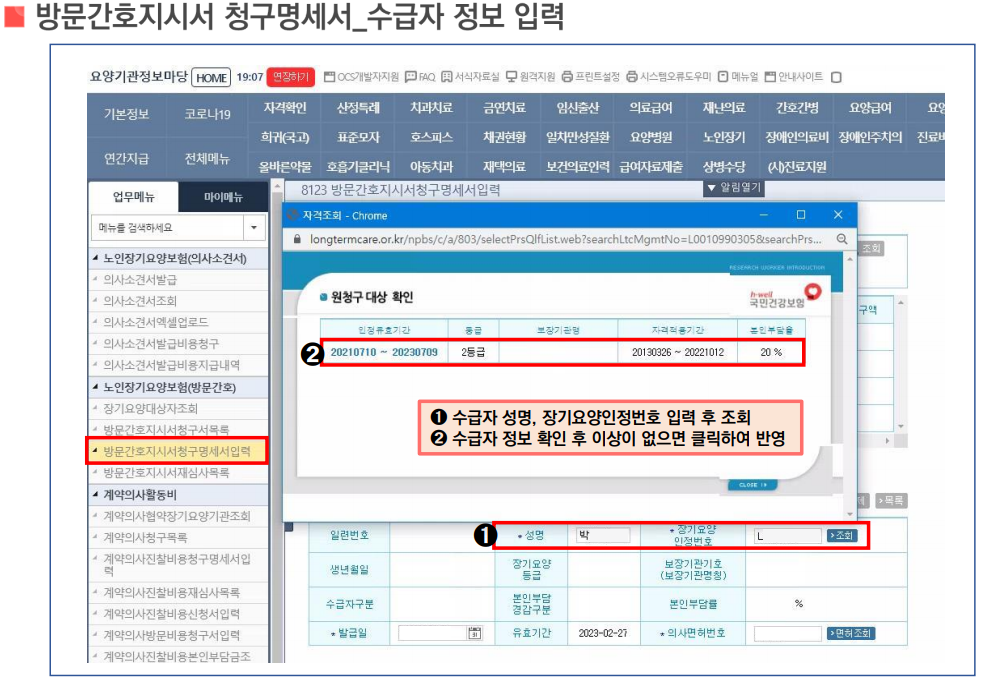Open the 매뉴얼 icon
This screenshot has width=984, height=680.
click(x=723, y=77)
